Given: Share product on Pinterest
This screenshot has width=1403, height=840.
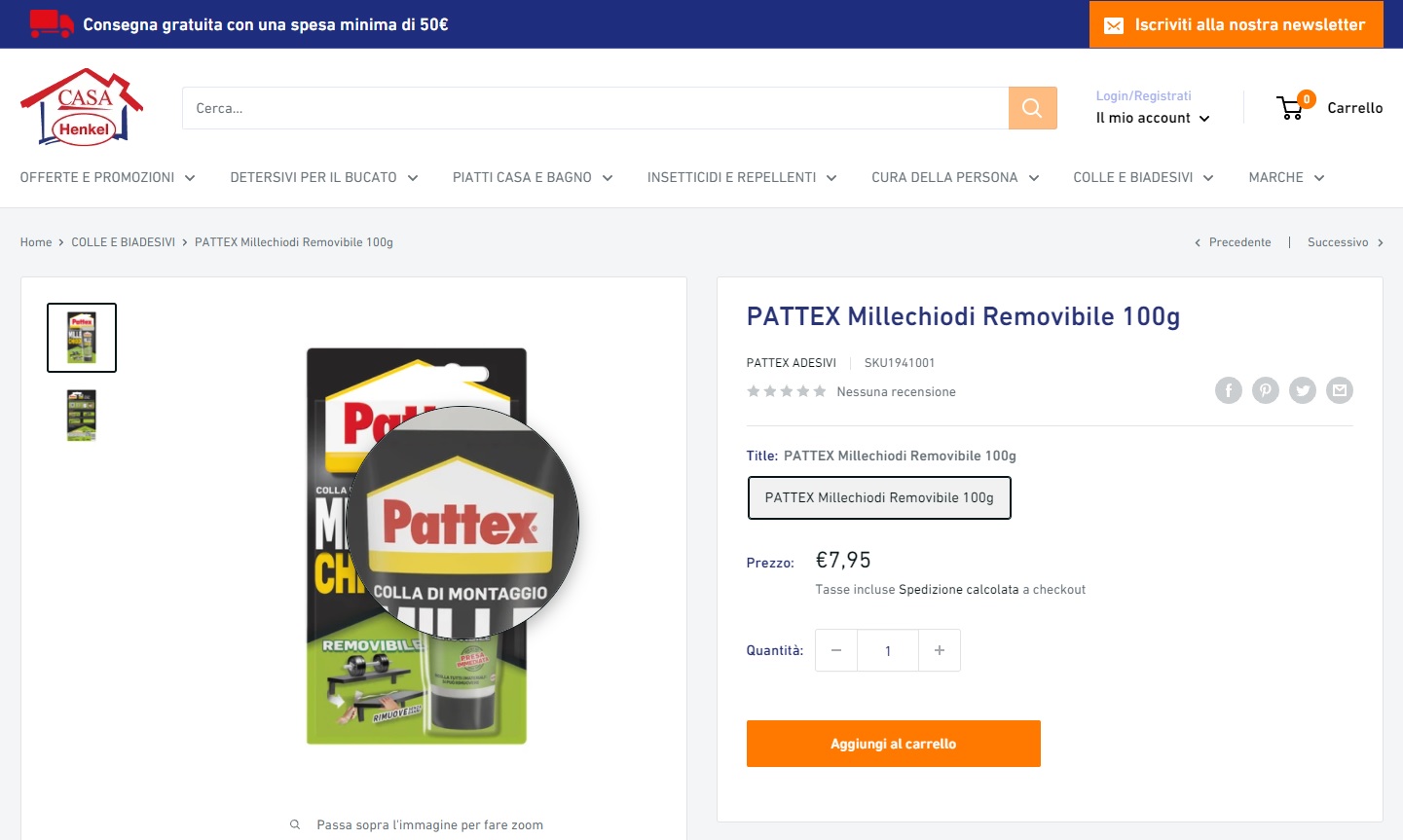Looking at the screenshot, I should click(x=1266, y=390).
